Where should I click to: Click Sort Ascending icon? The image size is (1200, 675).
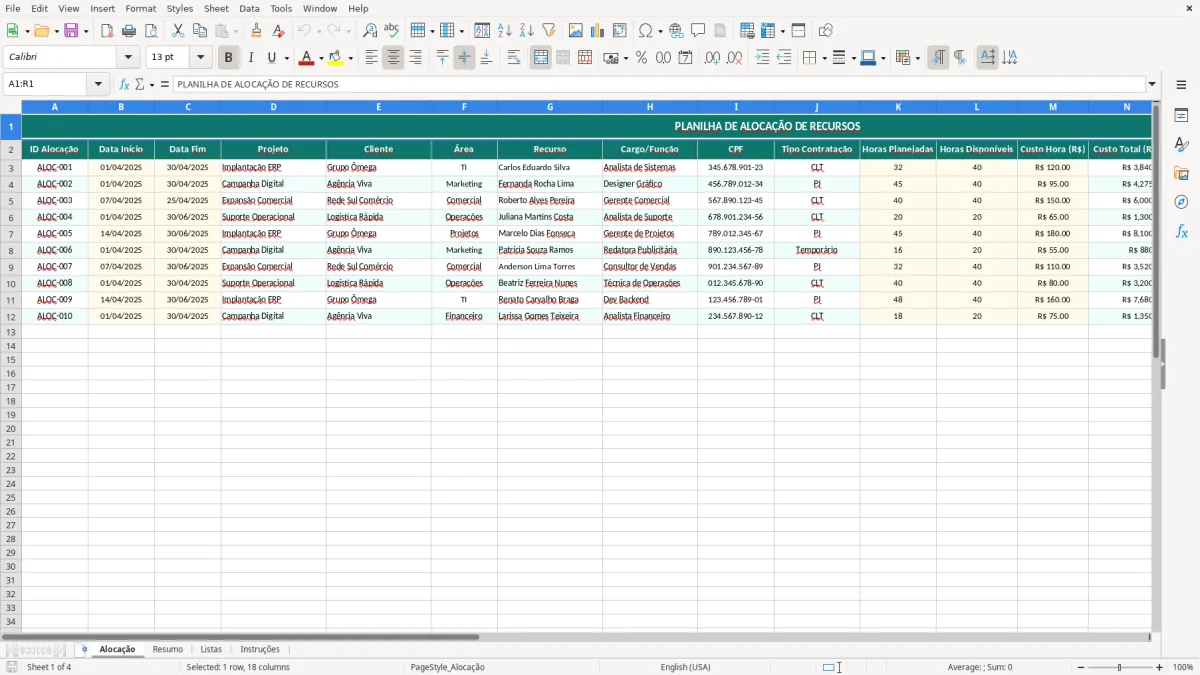(x=504, y=31)
